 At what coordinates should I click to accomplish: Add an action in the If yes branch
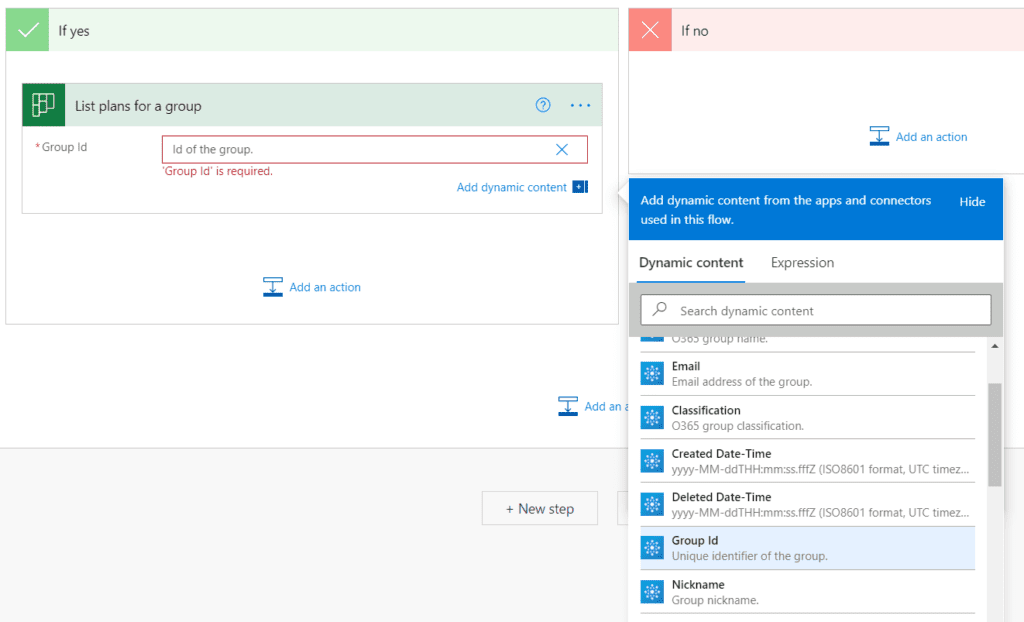(x=312, y=287)
